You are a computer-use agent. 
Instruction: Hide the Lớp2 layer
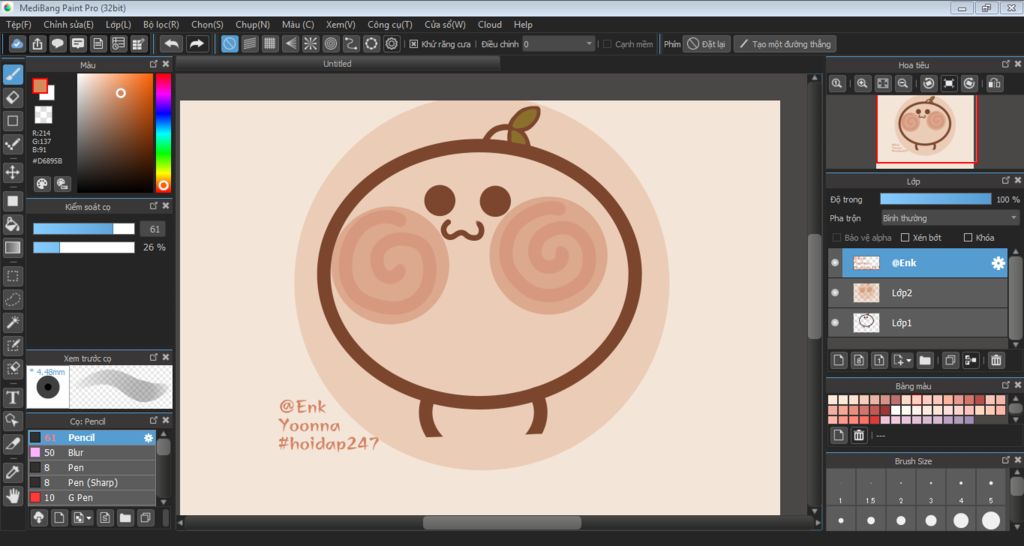835,293
